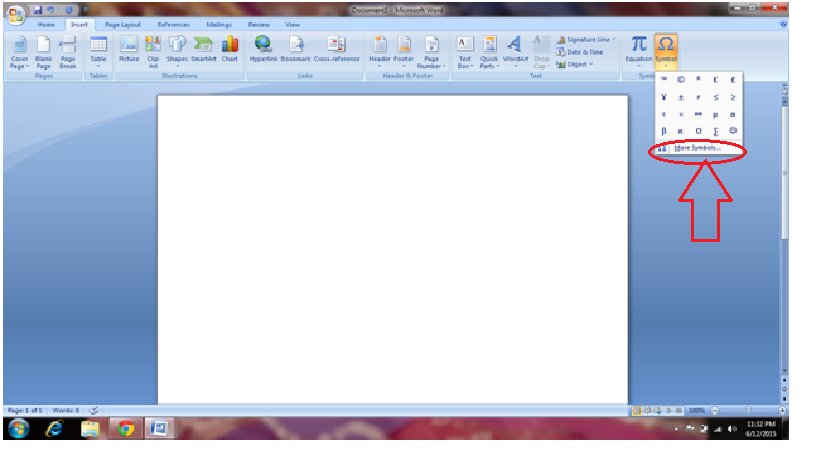
Task: Click the page indicator in status bar
Action: click(25, 410)
